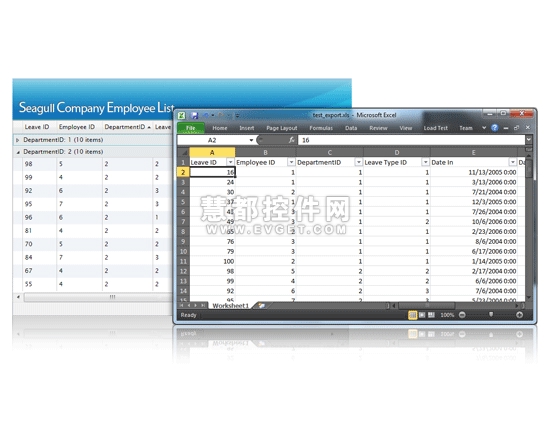Click the Insert Function fx icon
550x430 pixels.
pos(291,140)
